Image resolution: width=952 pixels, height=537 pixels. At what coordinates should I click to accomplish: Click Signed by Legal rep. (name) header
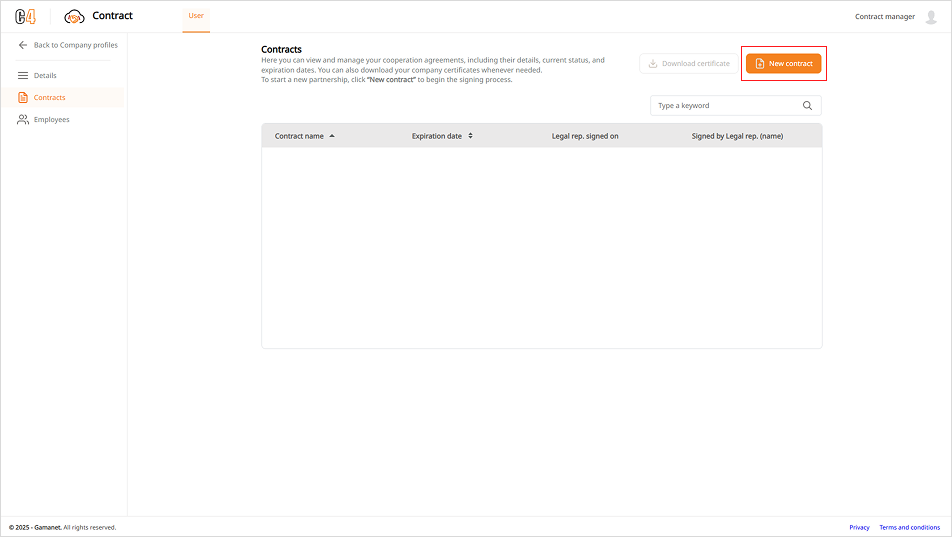[737, 136]
